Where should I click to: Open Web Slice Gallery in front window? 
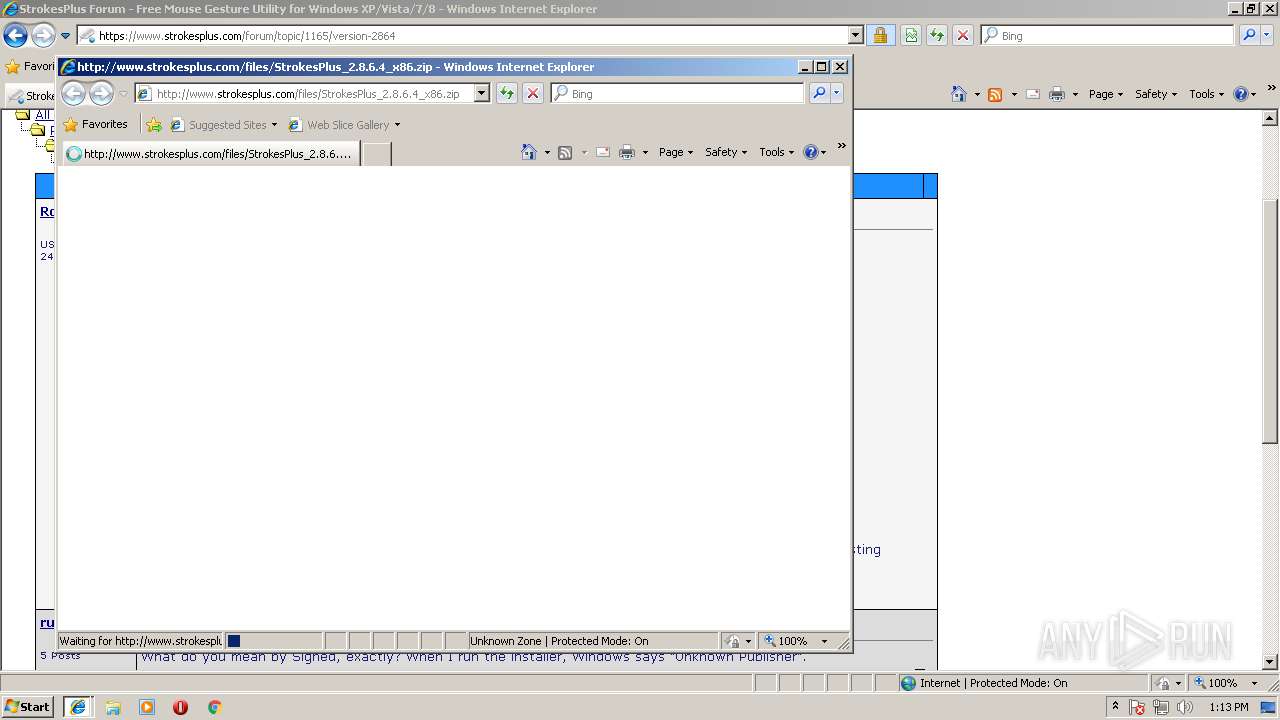tap(344, 125)
